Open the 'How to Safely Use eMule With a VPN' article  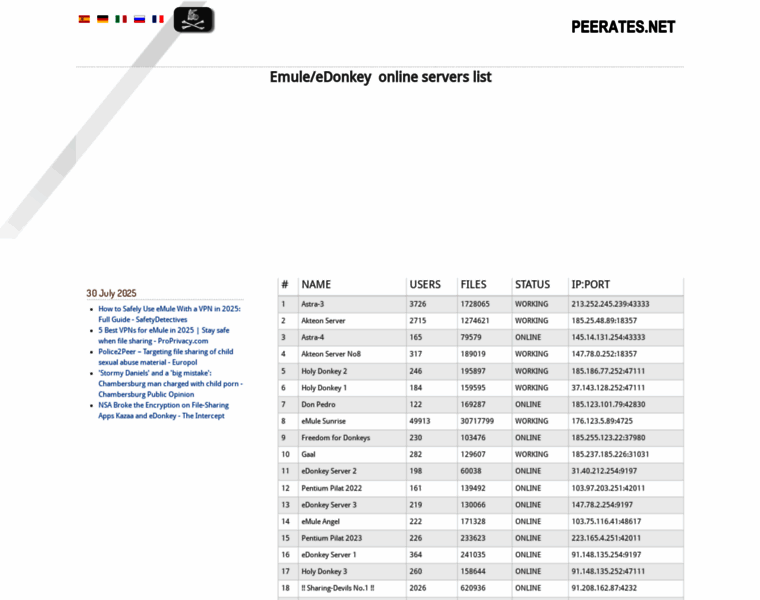pos(169,314)
